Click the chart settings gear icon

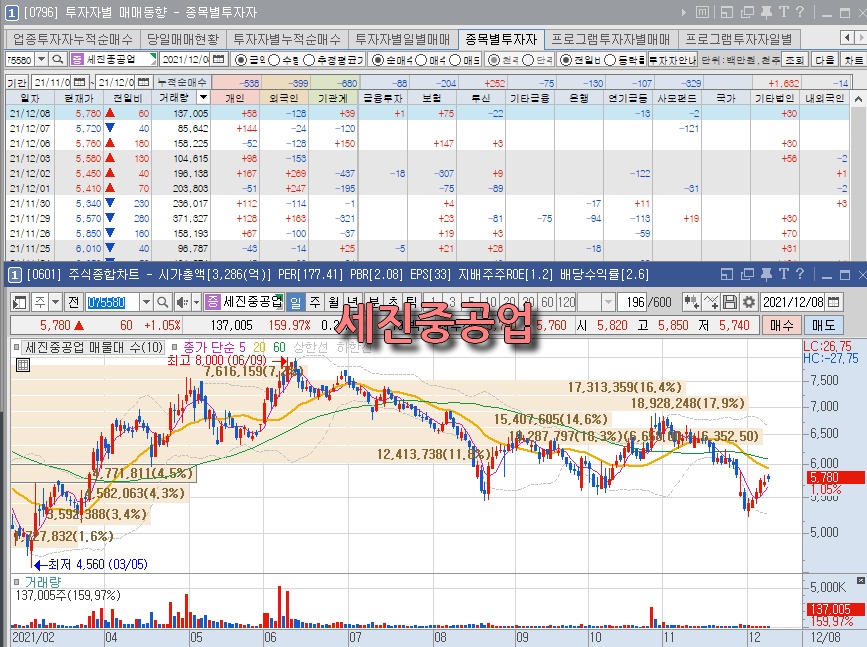click(x=749, y=302)
